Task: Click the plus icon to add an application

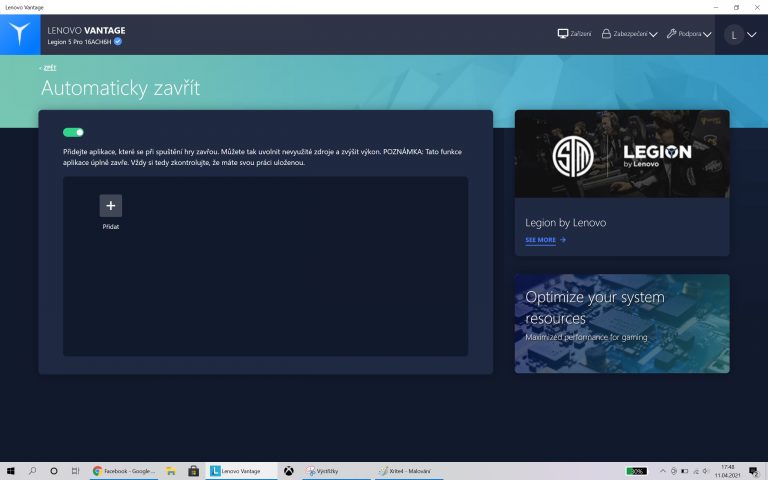Action: (110, 206)
